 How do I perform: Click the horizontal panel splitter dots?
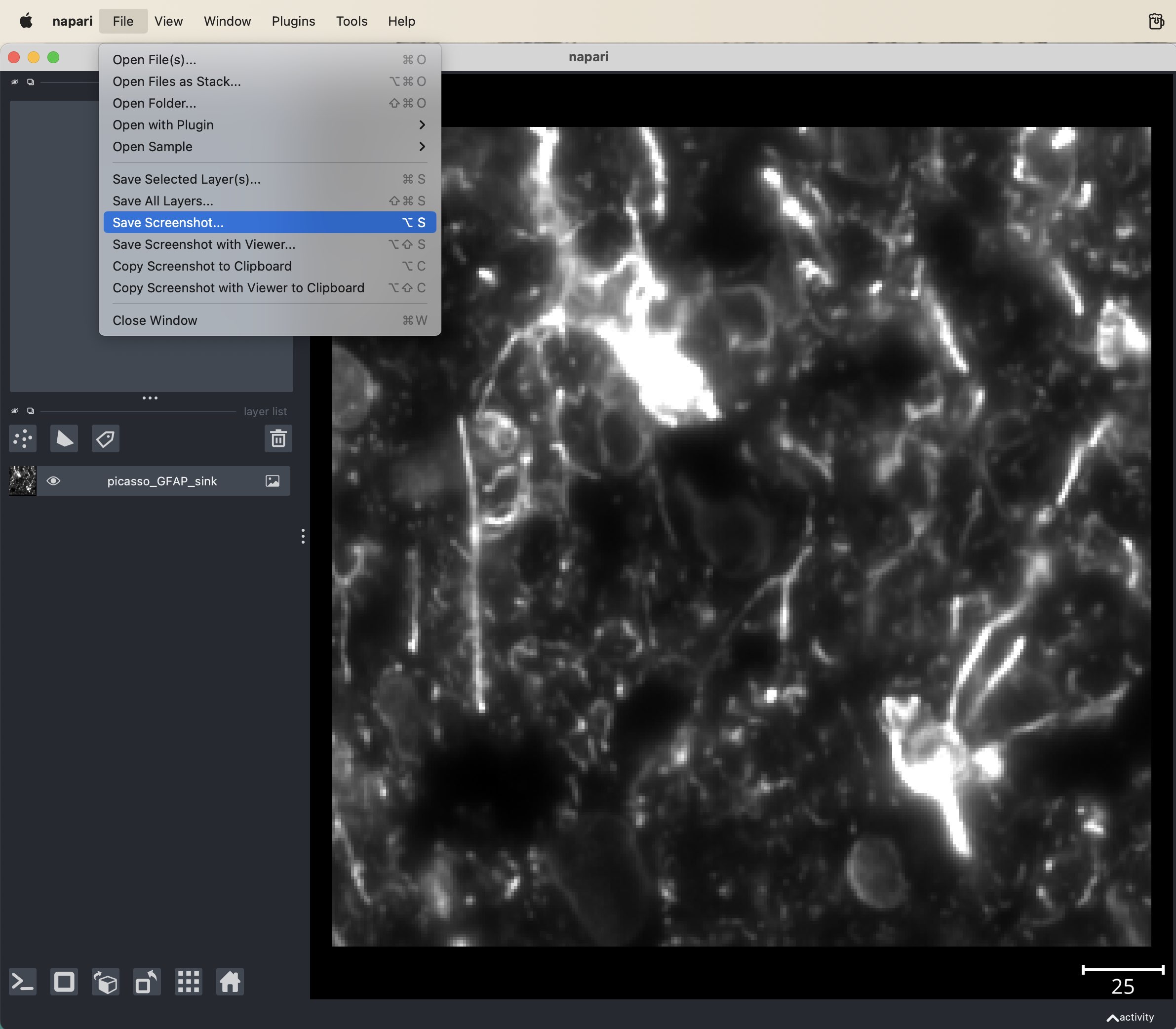tap(150, 398)
